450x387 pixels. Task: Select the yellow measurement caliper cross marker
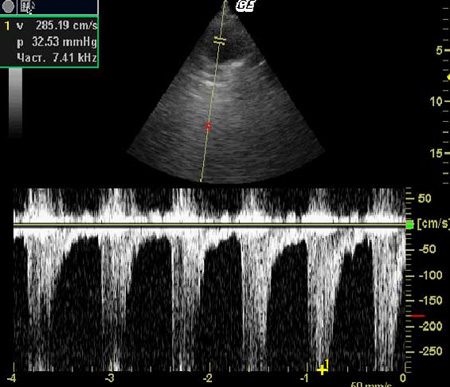click(322, 370)
